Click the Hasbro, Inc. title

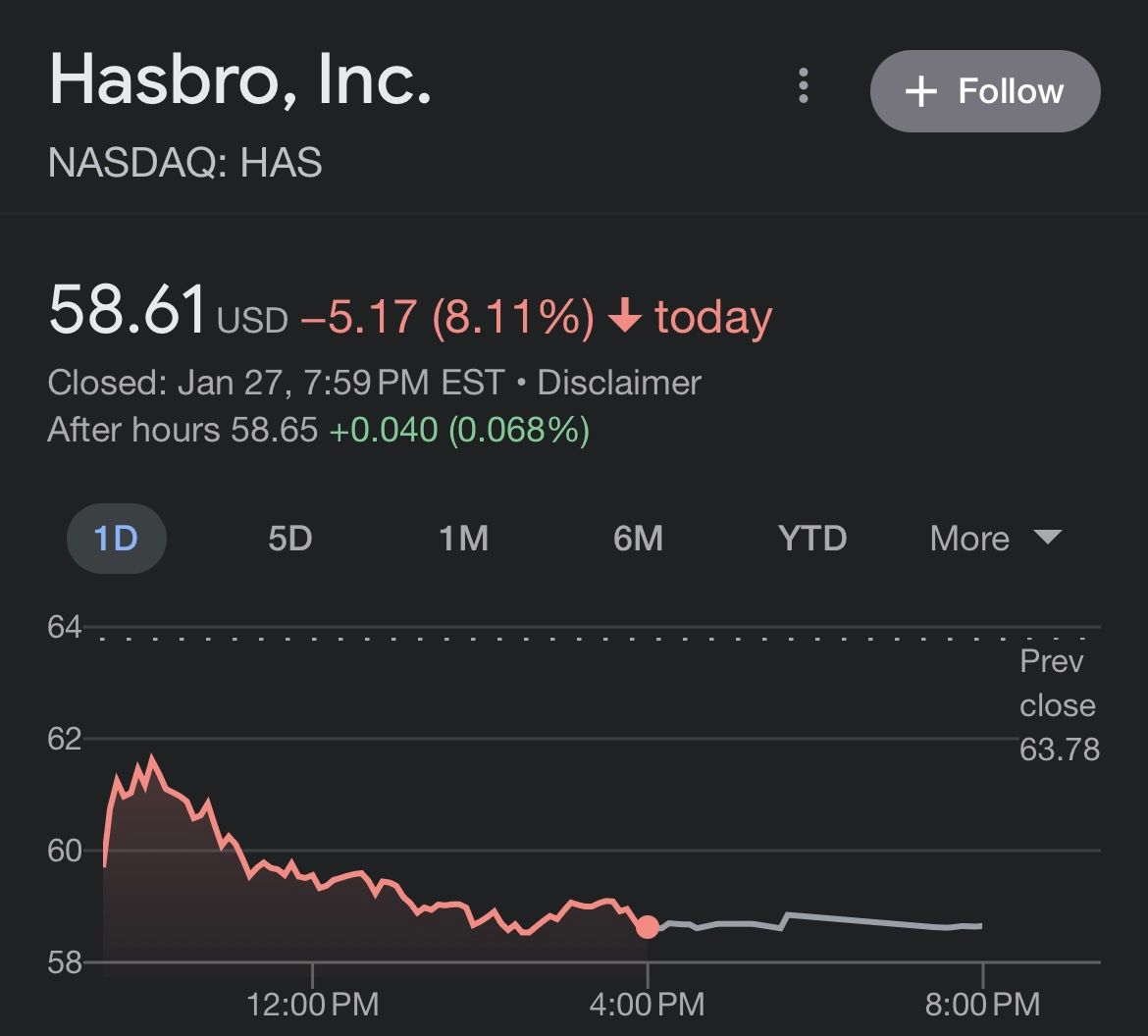[x=240, y=80]
